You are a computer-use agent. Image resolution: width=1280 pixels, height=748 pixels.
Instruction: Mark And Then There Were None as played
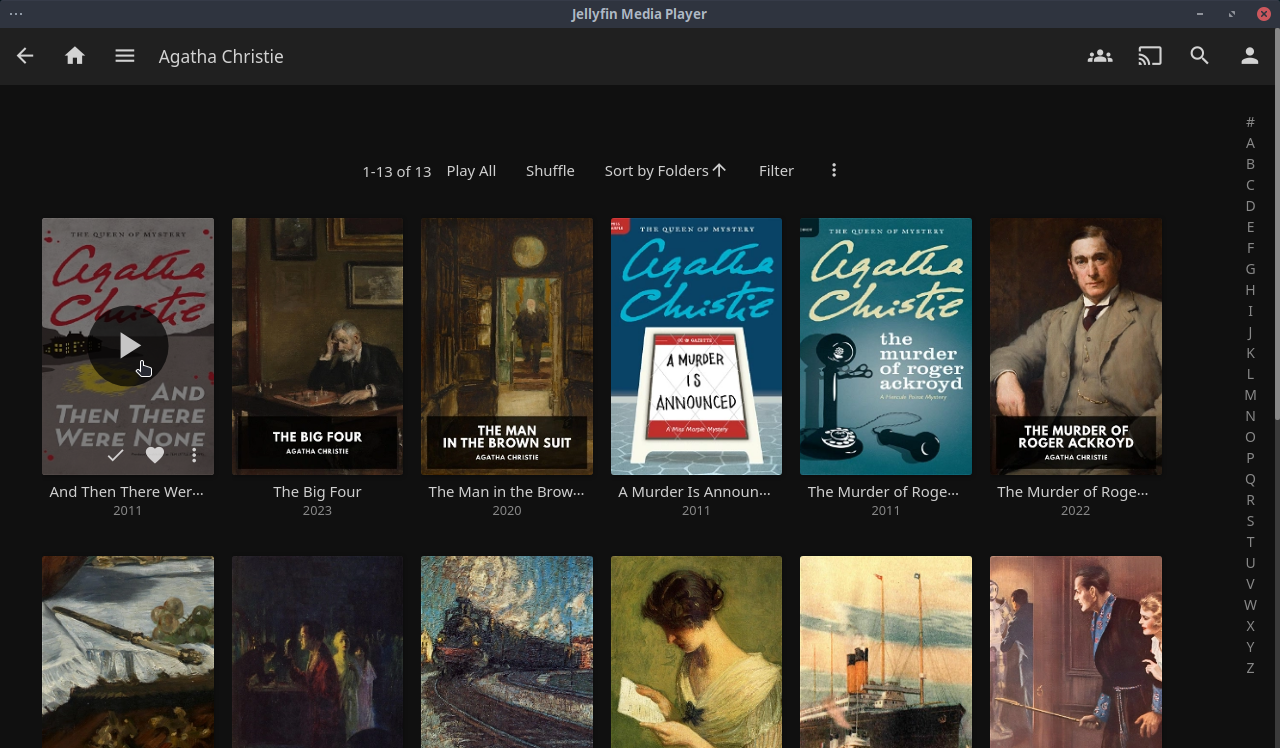pyautogui.click(x=116, y=455)
